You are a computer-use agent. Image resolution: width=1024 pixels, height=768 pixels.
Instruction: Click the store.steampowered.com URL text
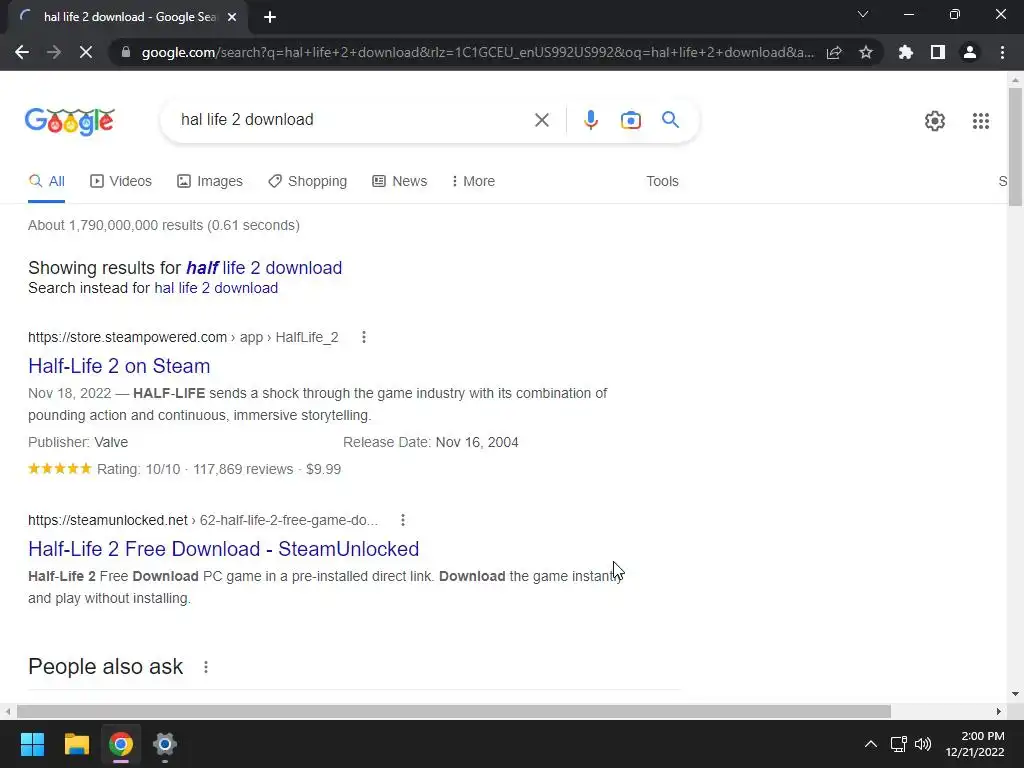pyautogui.click(x=183, y=337)
